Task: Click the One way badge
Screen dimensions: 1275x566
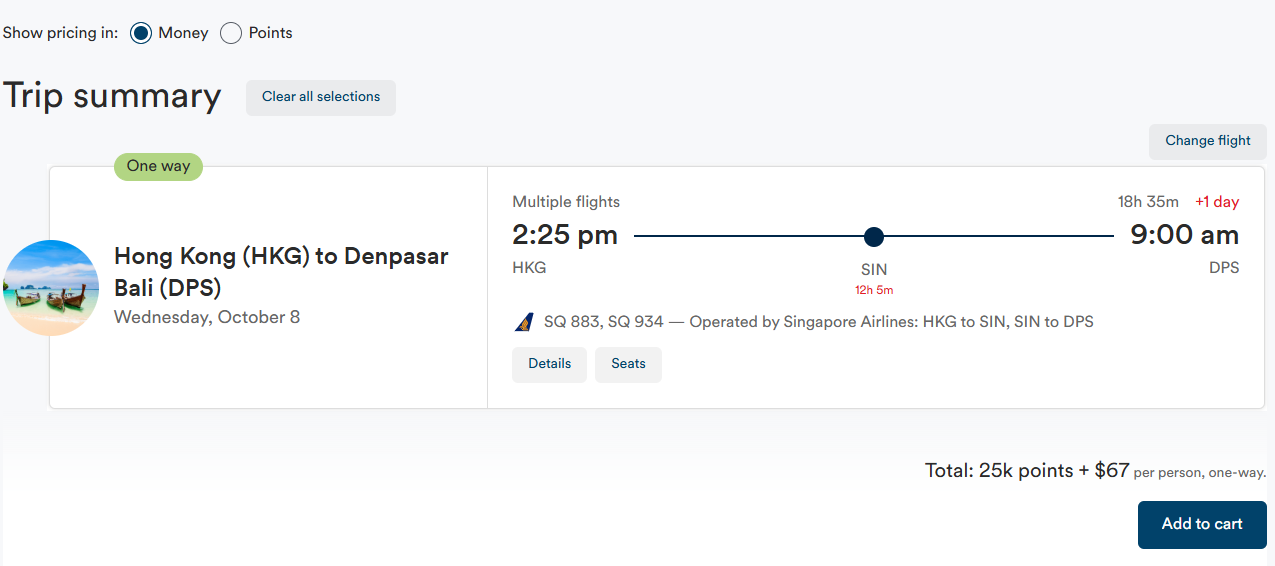Action: [158, 166]
